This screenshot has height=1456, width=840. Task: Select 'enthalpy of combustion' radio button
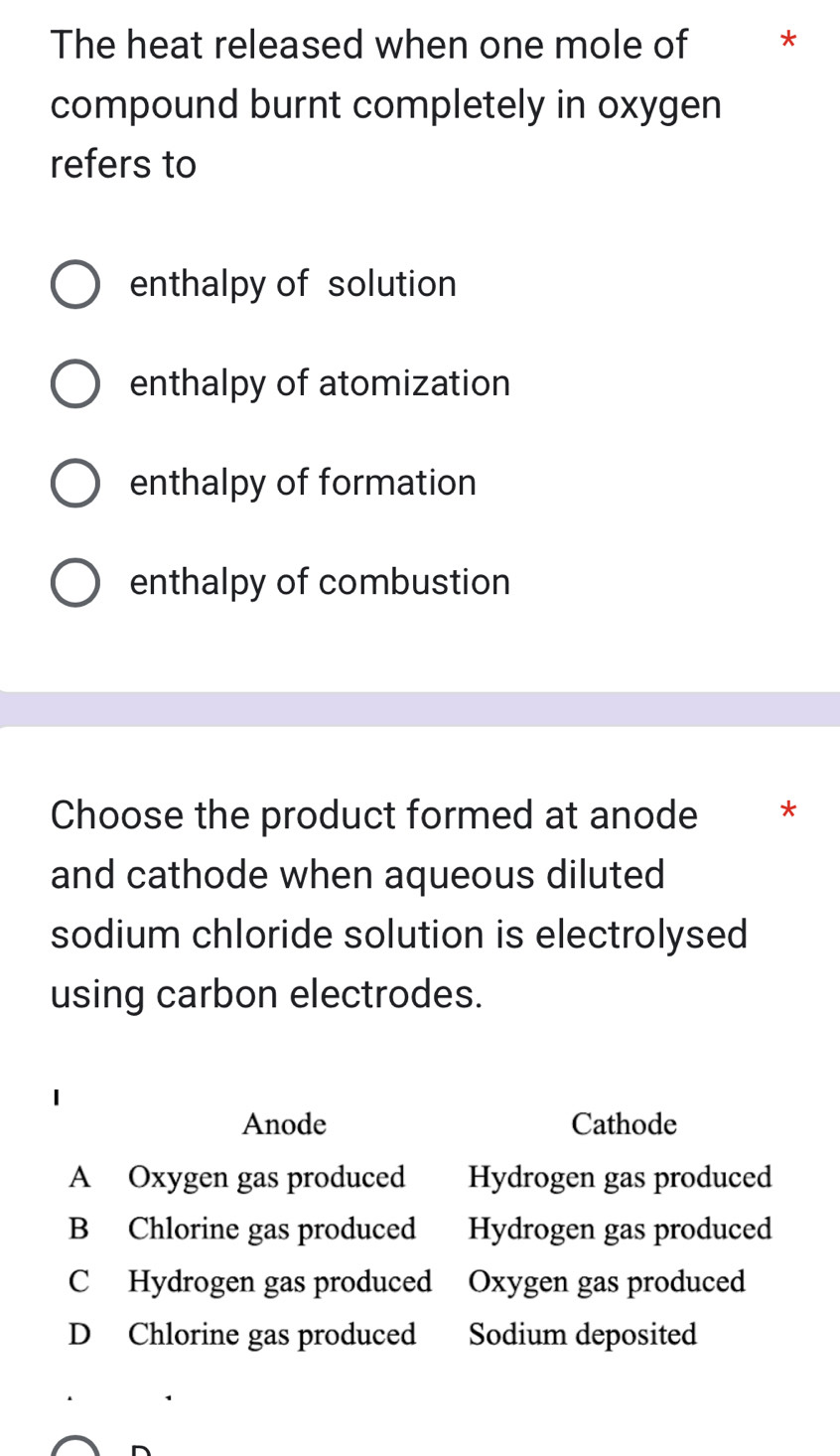point(74,581)
